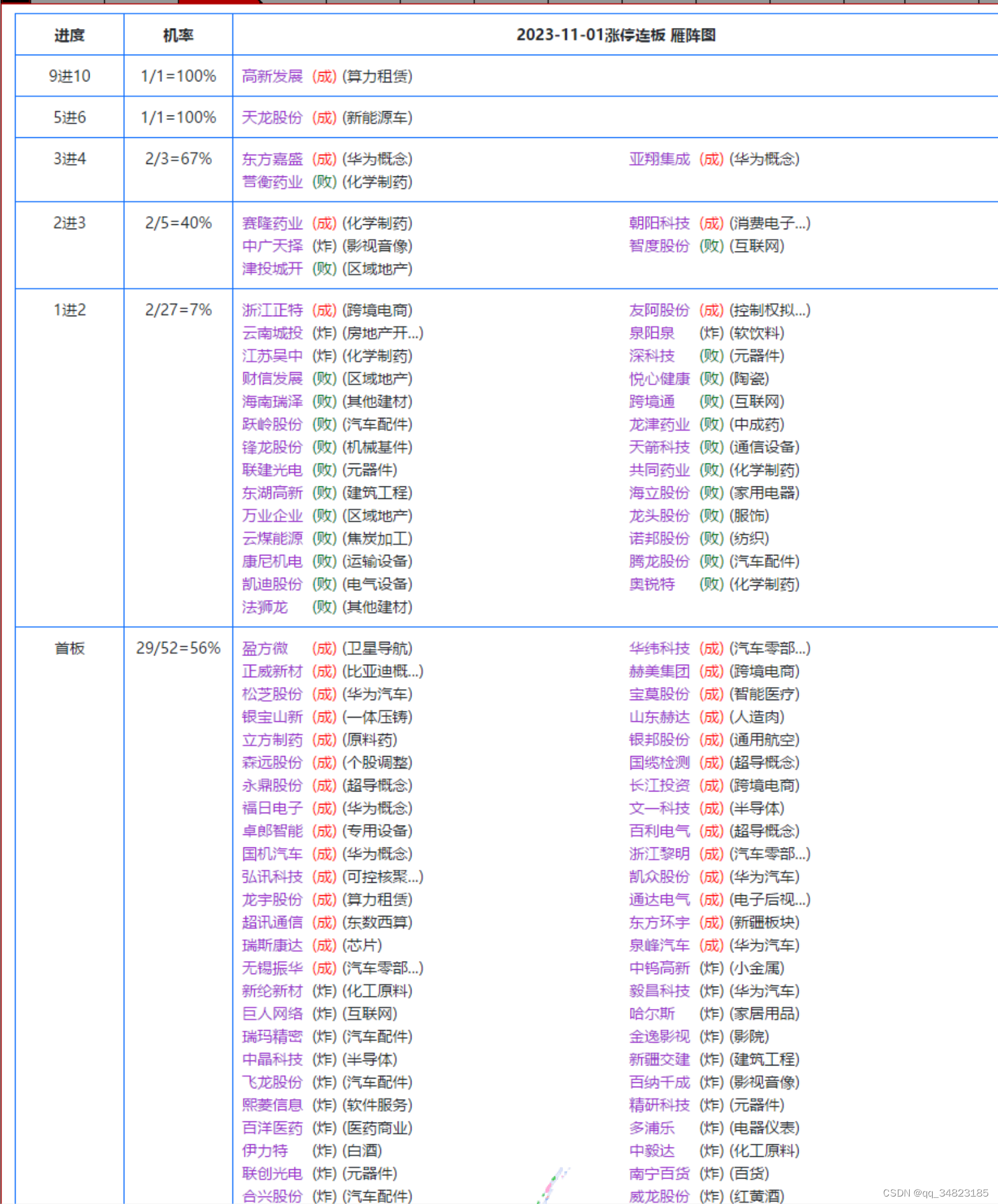Open 新疆交建 stock link
Screen dimensions: 998x1204
click(x=659, y=1059)
